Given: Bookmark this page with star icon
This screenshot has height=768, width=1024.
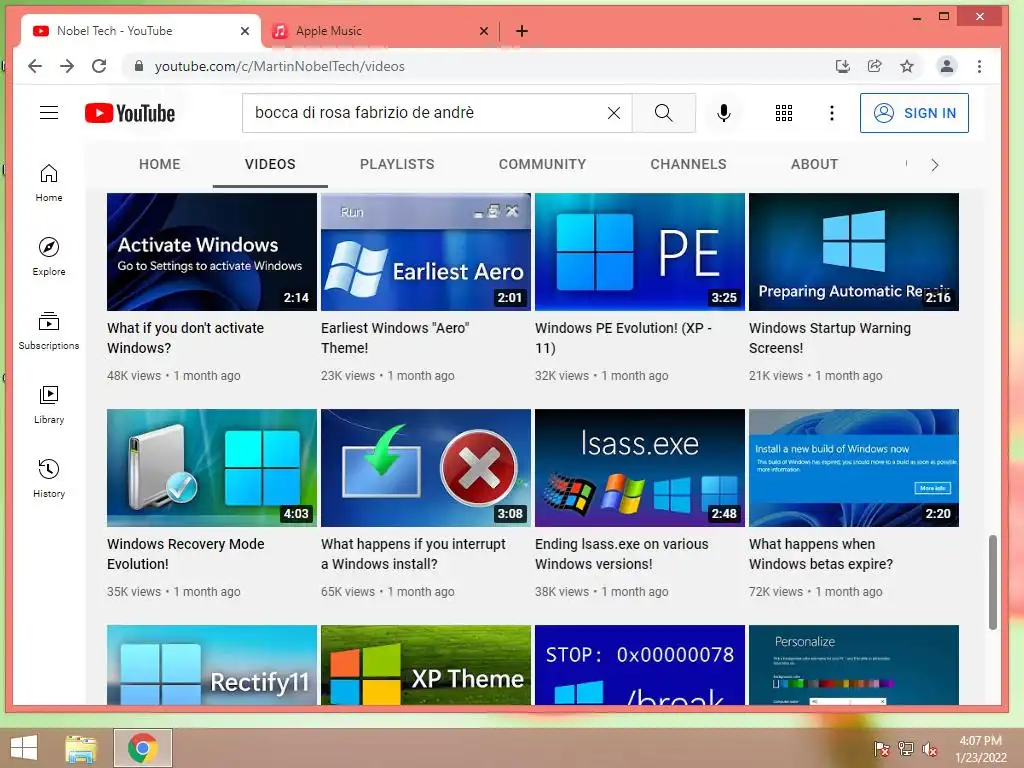Looking at the screenshot, I should coord(907,66).
